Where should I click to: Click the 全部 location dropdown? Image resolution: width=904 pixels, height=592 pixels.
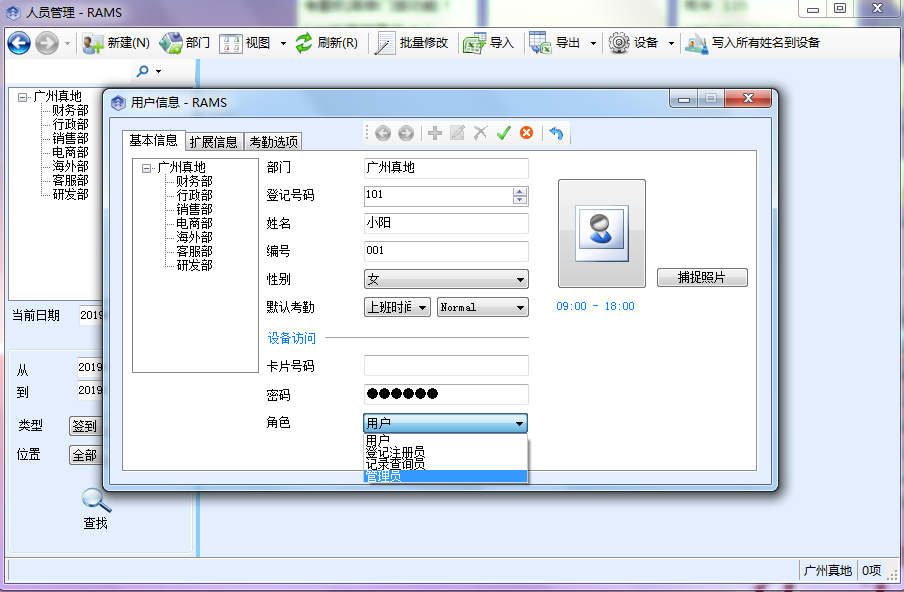click(x=85, y=455)
